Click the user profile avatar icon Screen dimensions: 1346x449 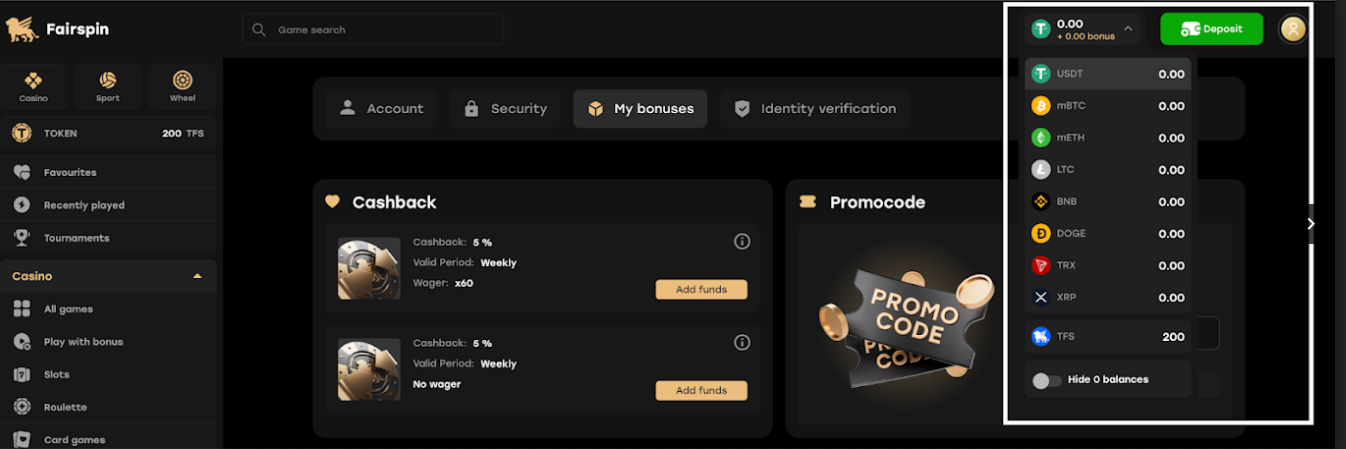(x=1293, y=29)
